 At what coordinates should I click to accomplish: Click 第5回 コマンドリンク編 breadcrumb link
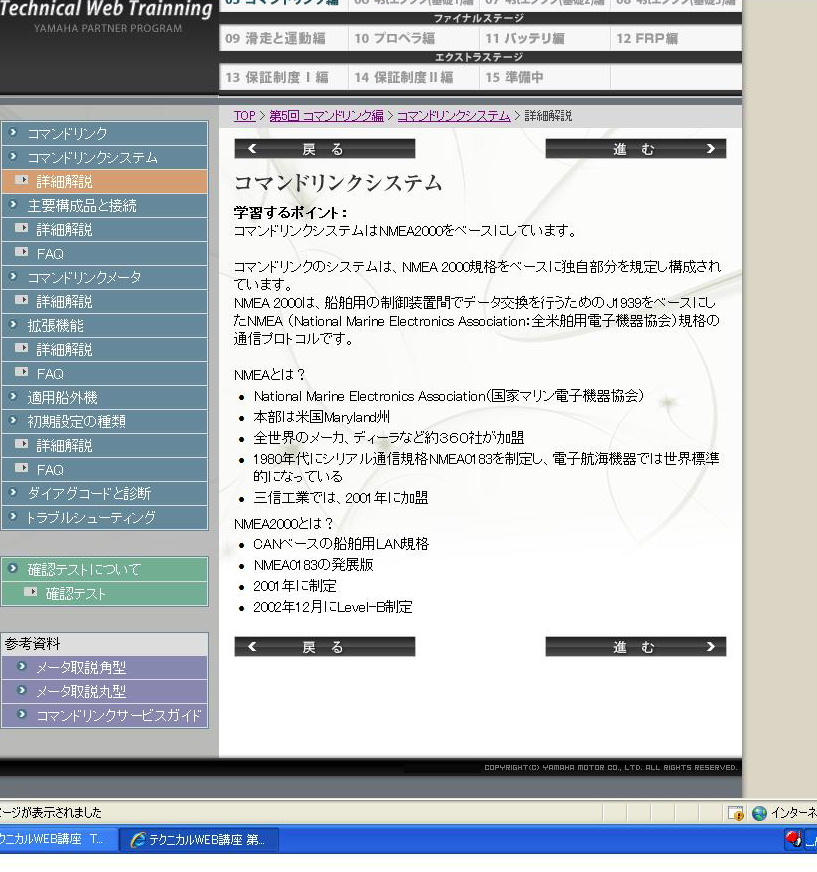pos(326,116)
